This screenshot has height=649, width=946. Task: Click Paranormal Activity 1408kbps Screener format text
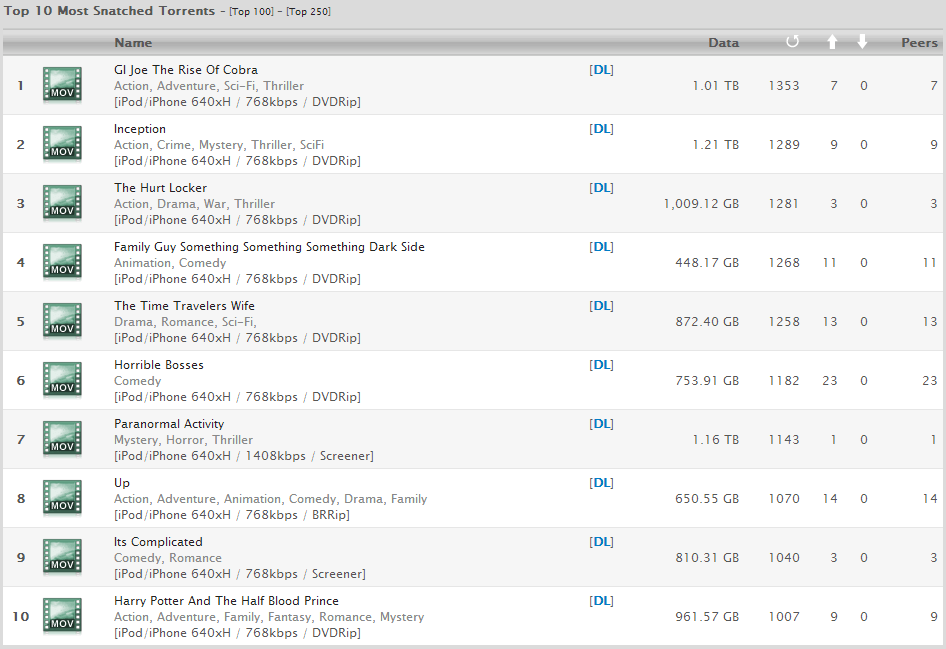(x=244, y=457)
